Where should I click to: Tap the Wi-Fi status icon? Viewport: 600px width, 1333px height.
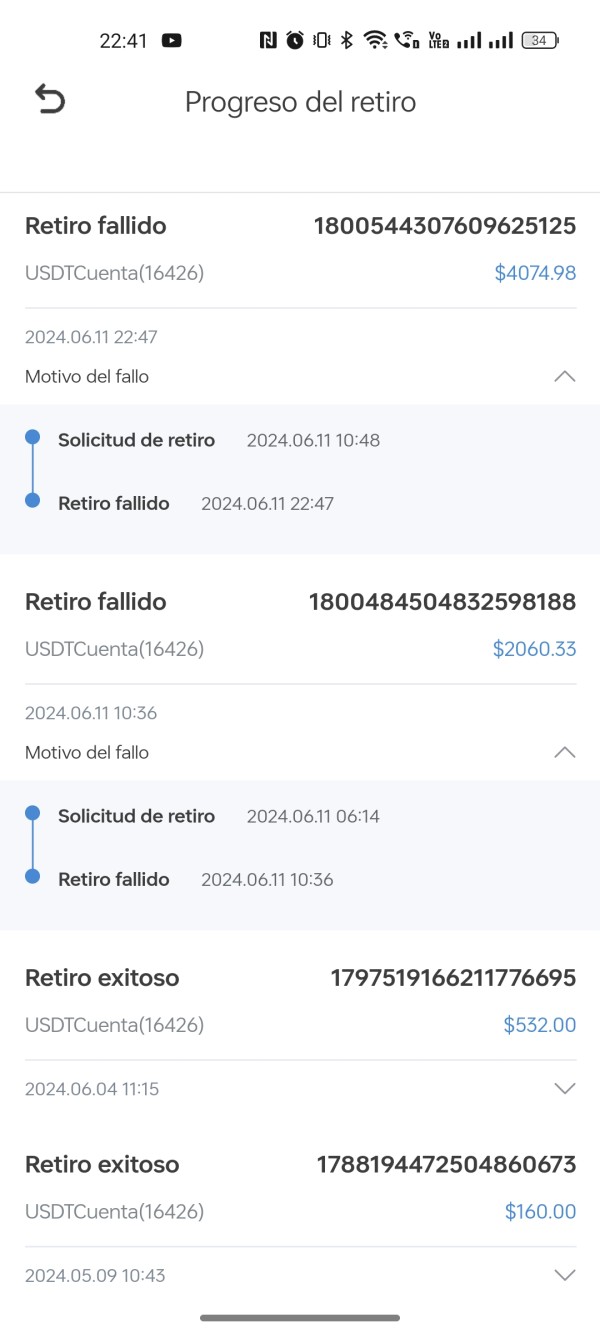(x=375, y=40)
